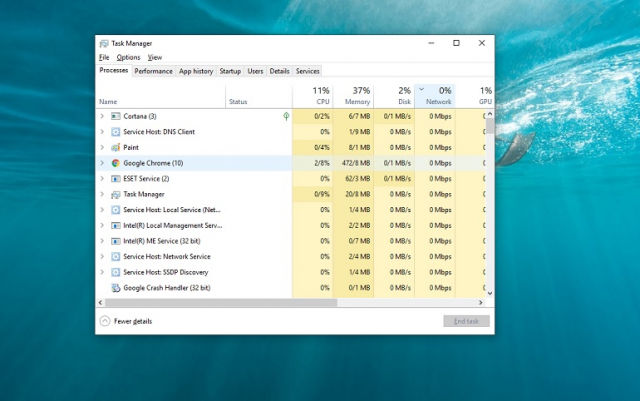Select the Intel(R) Local Management Serv... name

173,225
